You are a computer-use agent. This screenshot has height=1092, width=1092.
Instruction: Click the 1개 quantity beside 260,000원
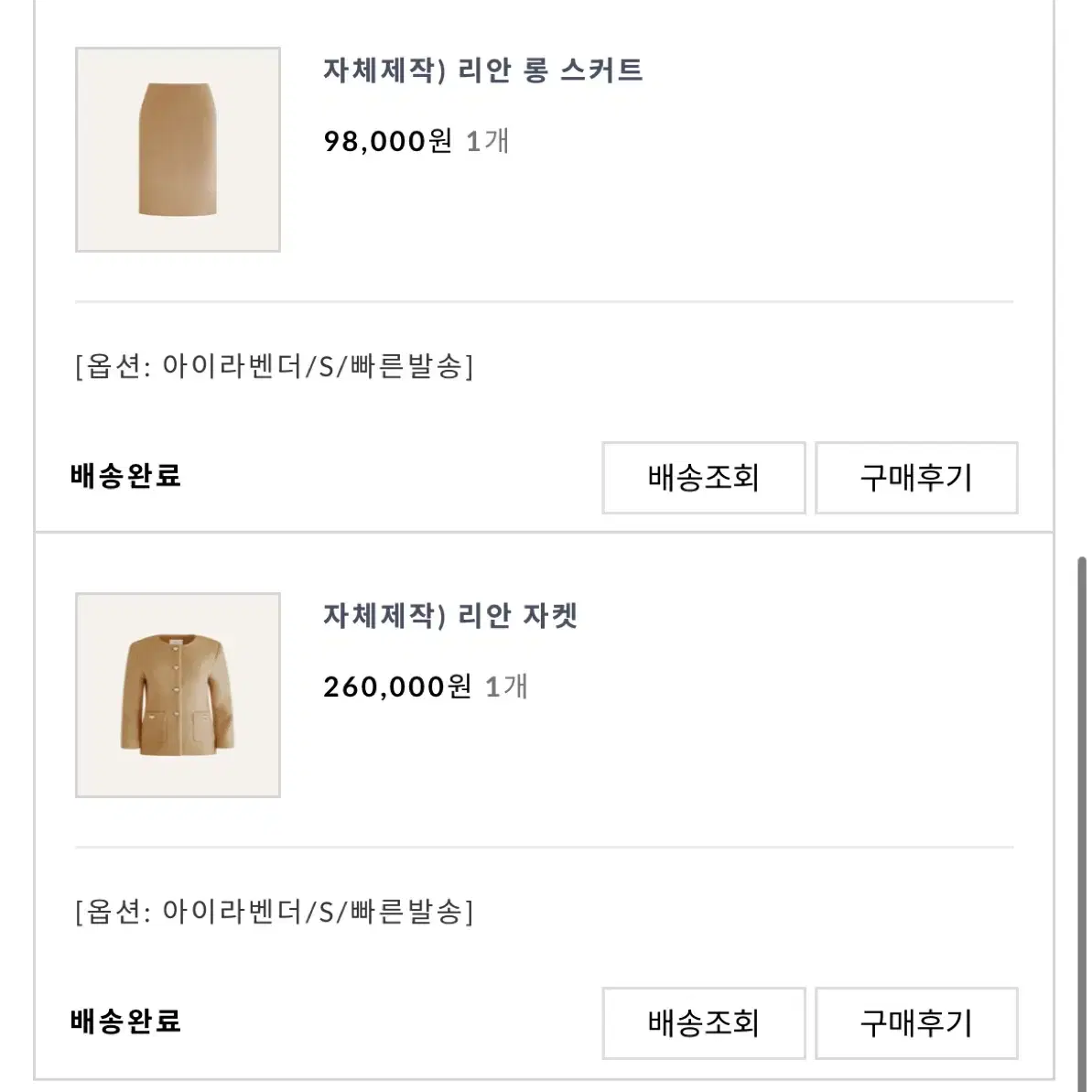(506, 687)
